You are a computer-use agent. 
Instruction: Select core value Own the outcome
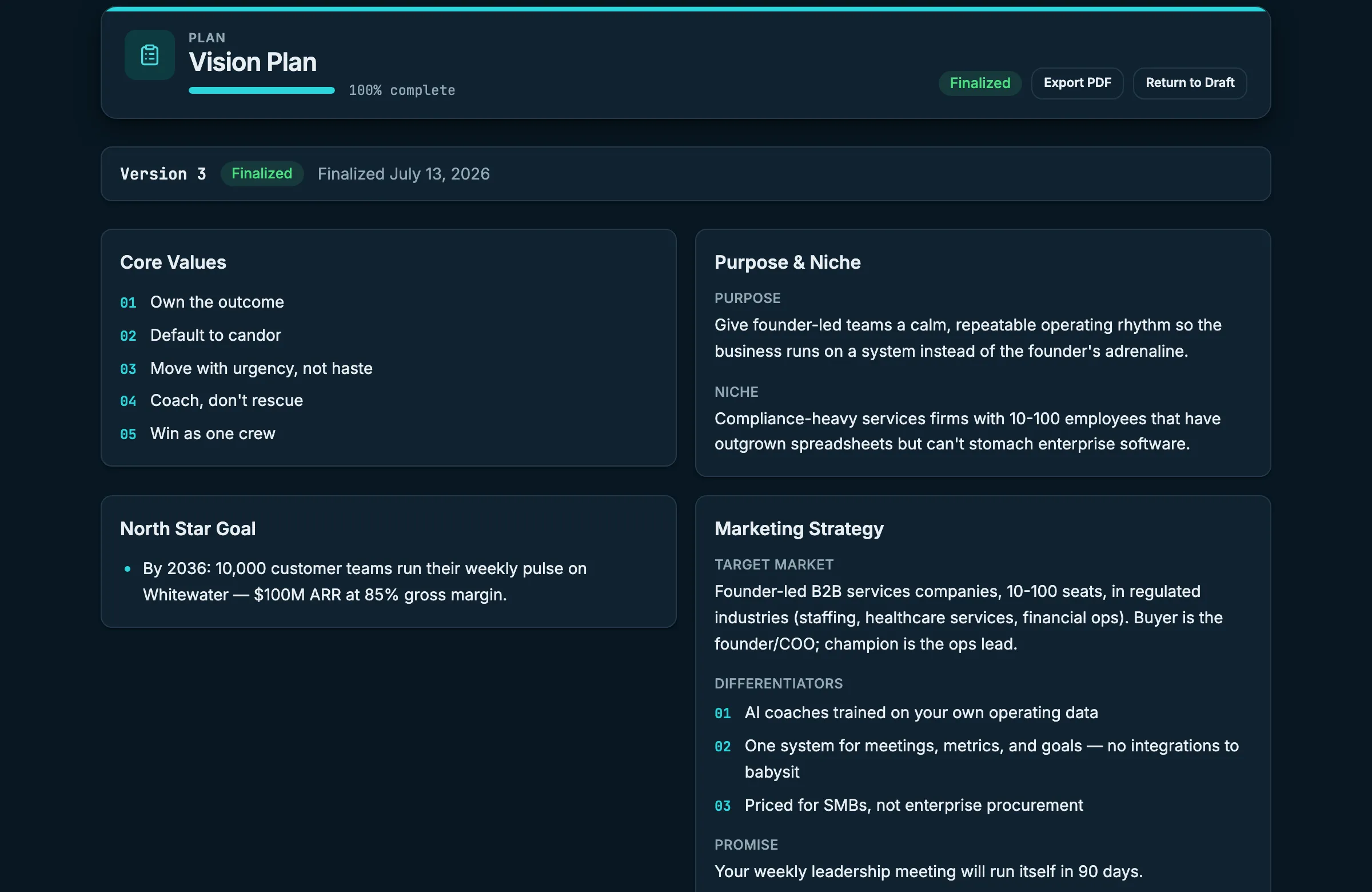coord(217,302)
